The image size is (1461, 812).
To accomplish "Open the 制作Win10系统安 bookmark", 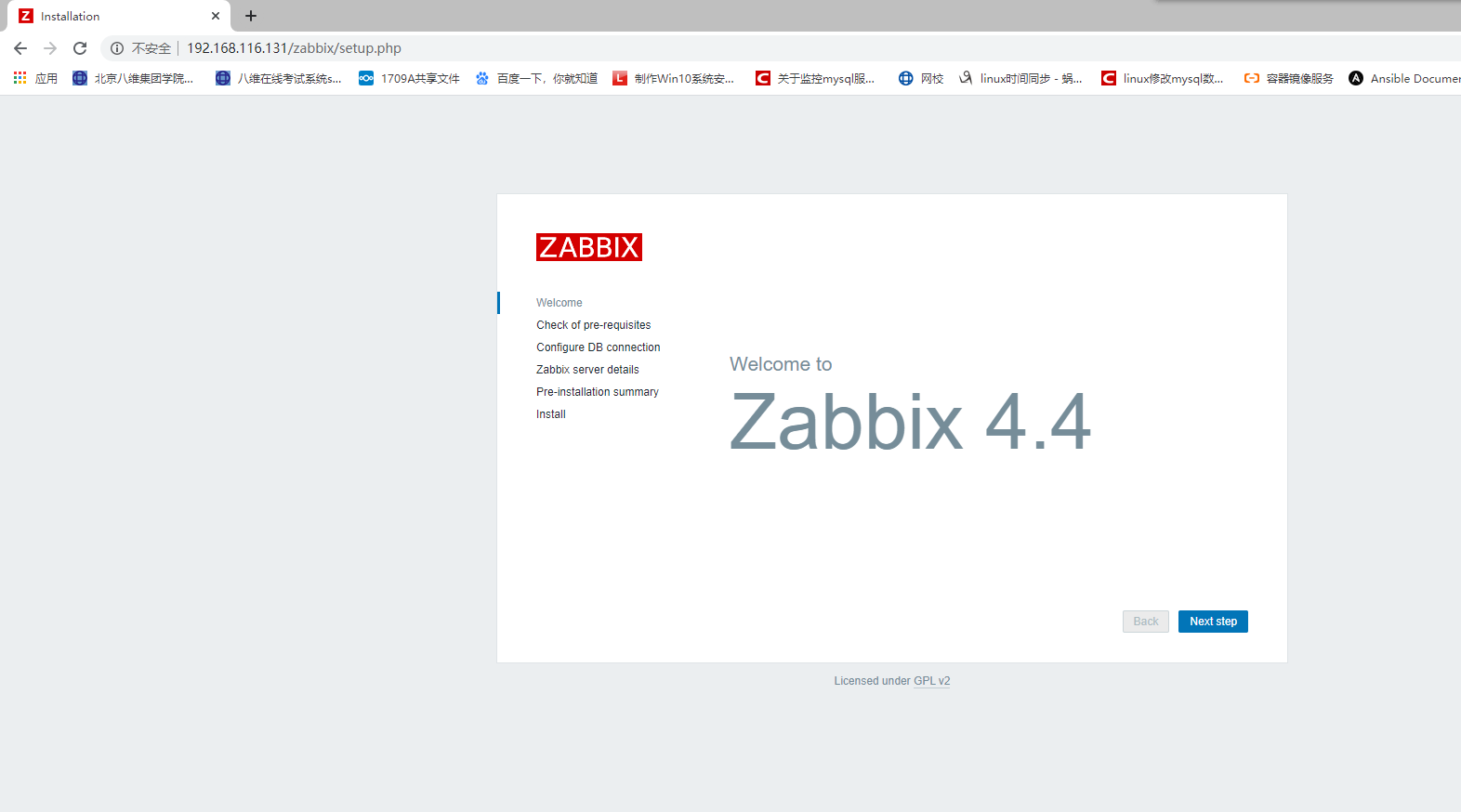I will (674, 78).
